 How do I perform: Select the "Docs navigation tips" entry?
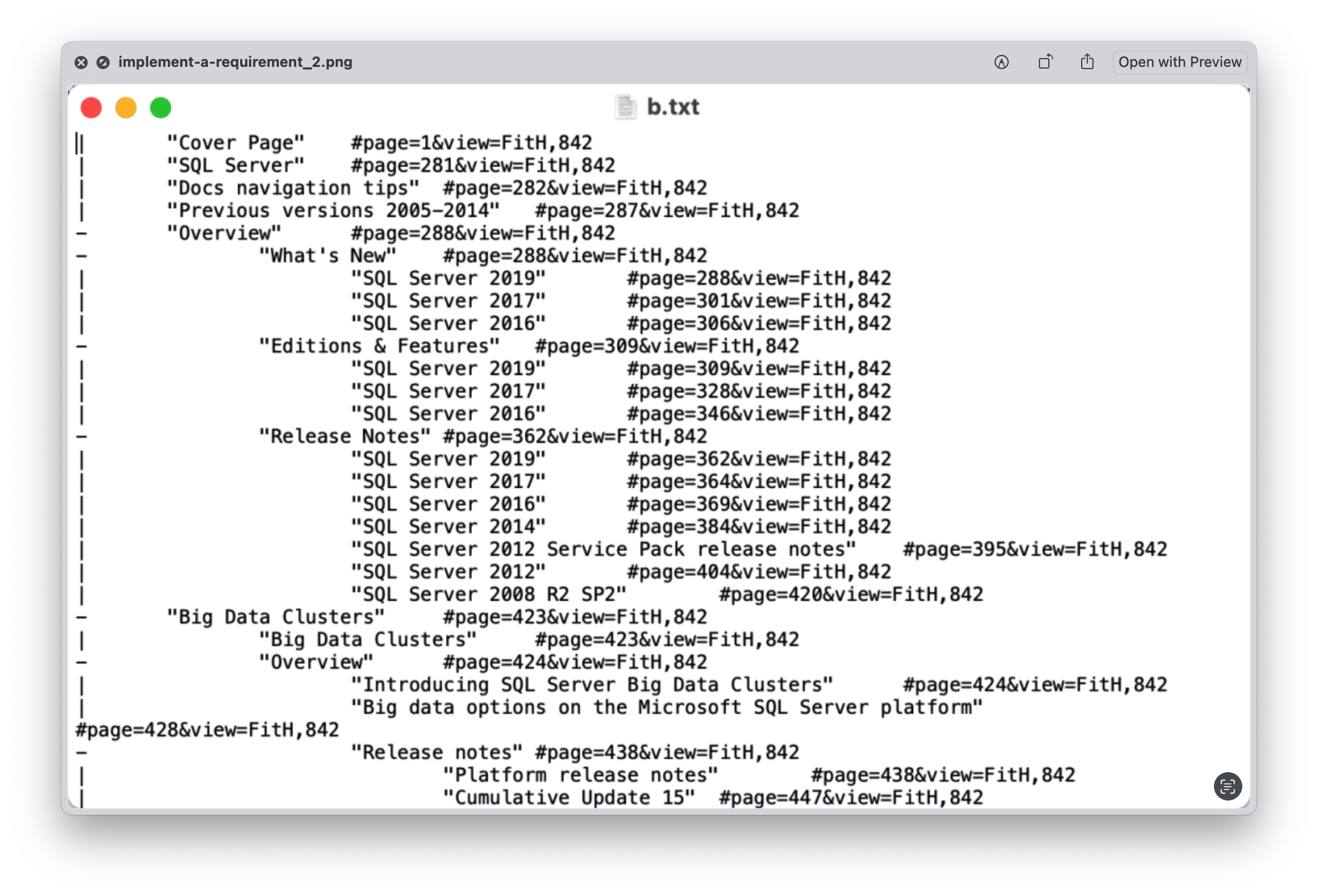[x=293, y=188]
